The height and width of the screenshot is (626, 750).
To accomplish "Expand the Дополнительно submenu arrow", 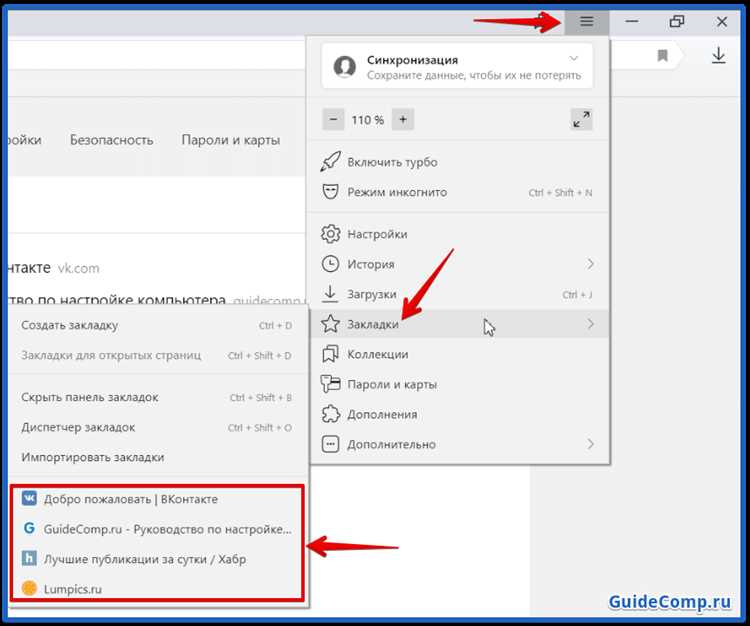I will tap(591, 444).
